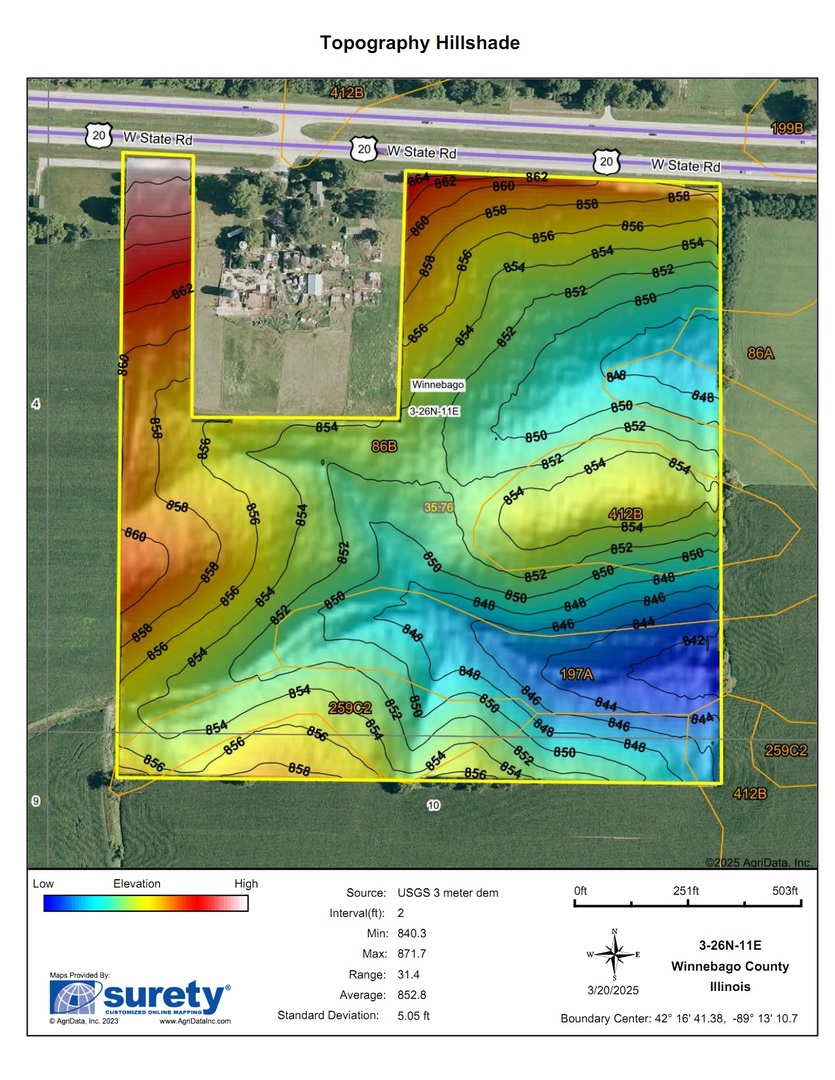835x1080 pixels.
Task: Click the red end of elevation color bar
Action: point(225,903)
